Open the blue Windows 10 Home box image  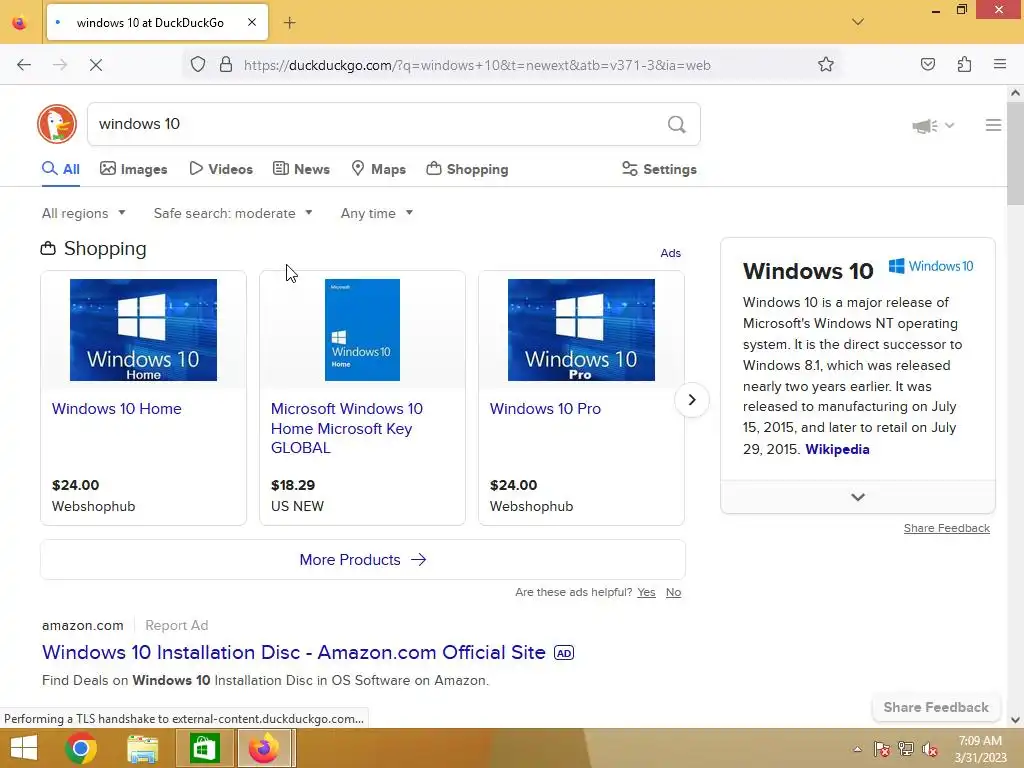point(362,330)
